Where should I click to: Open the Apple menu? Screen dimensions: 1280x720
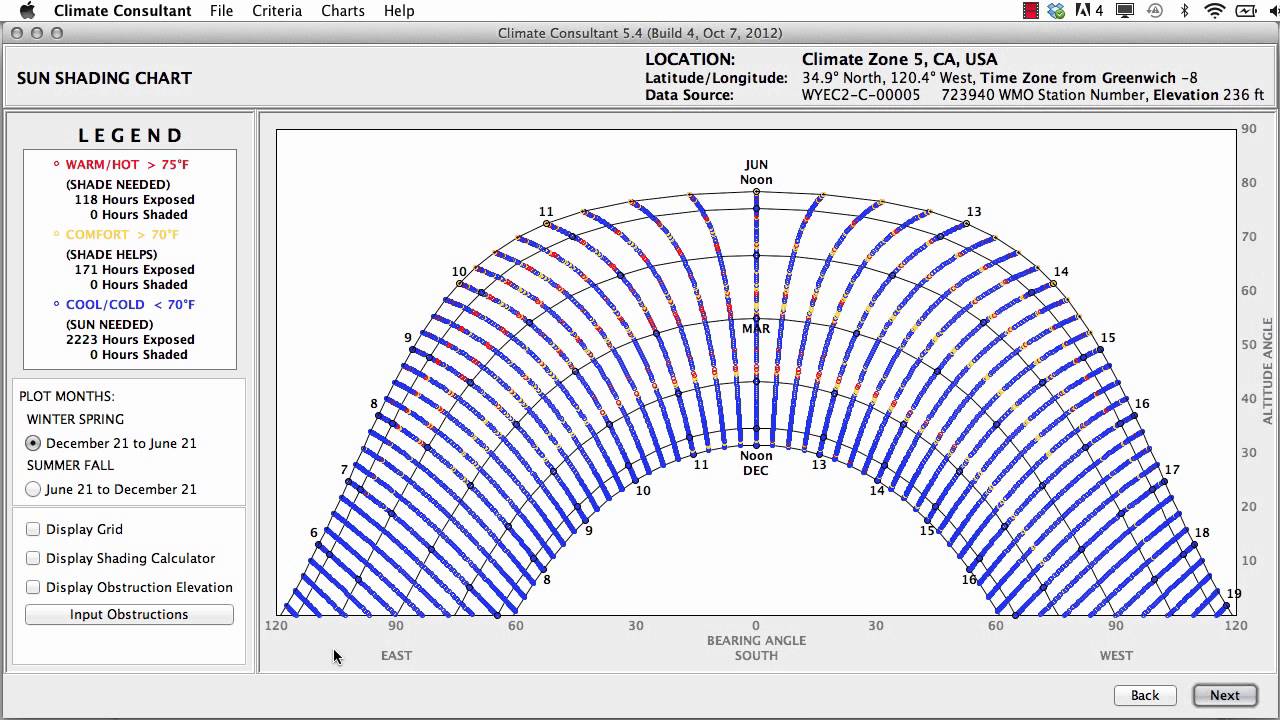coord(27,10)
